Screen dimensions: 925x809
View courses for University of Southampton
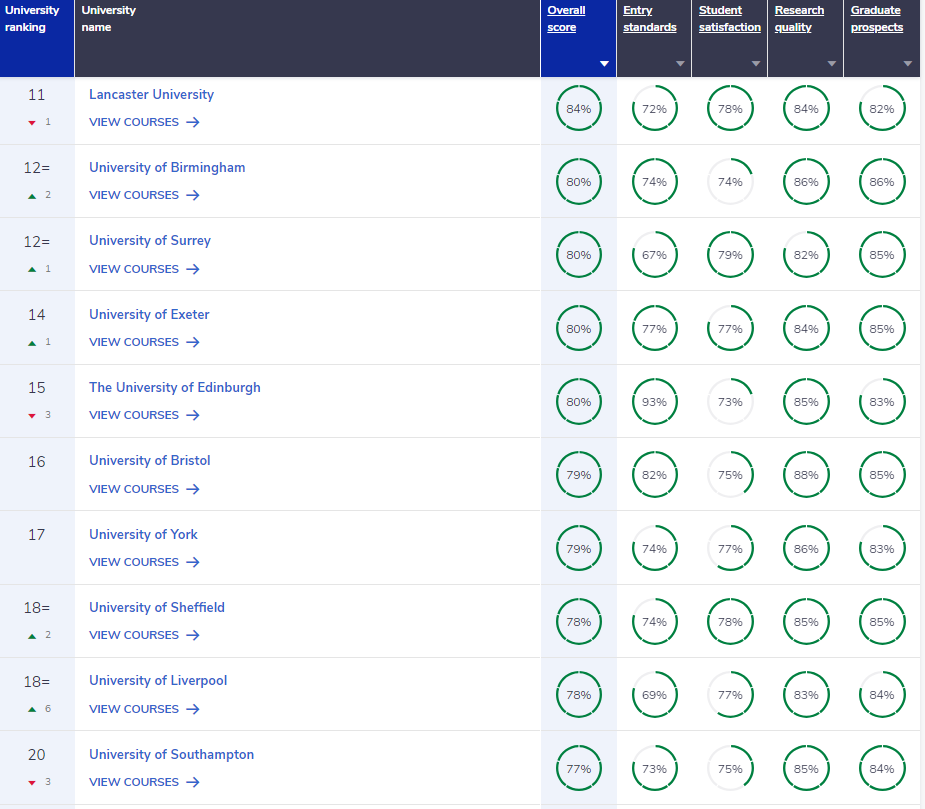145,782
